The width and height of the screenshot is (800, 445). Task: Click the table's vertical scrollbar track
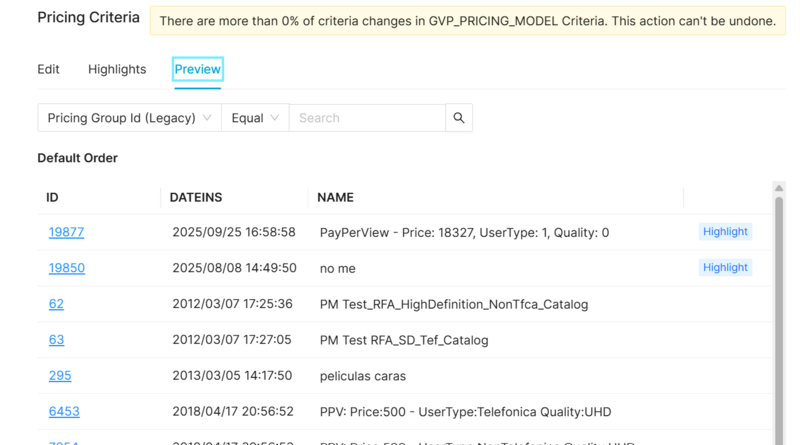point(779,320)
